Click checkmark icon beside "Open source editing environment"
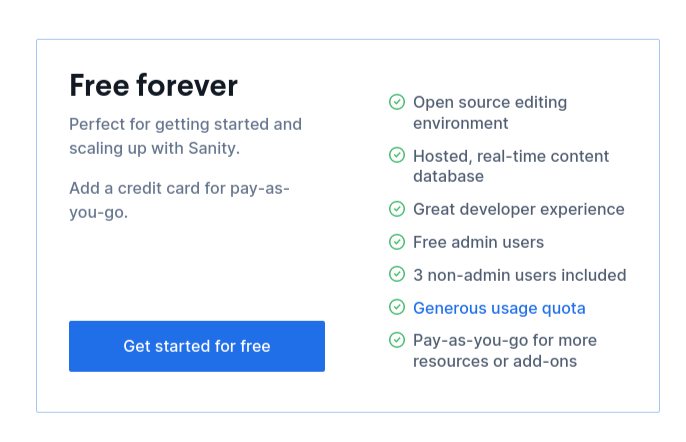 click(x=397, y=102)
